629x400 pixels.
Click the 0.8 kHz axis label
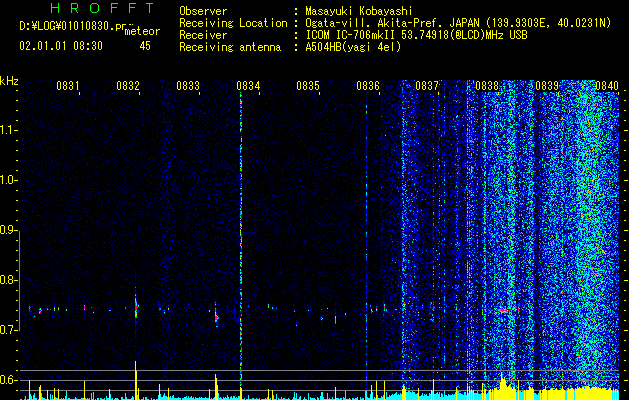pos(7,280)
